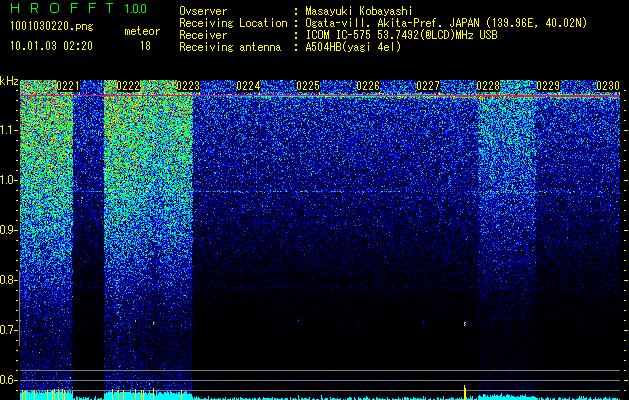This screenshot has width=629, height=400.
Task: Select the file name 1001030220.png
Action: point(52,27)
